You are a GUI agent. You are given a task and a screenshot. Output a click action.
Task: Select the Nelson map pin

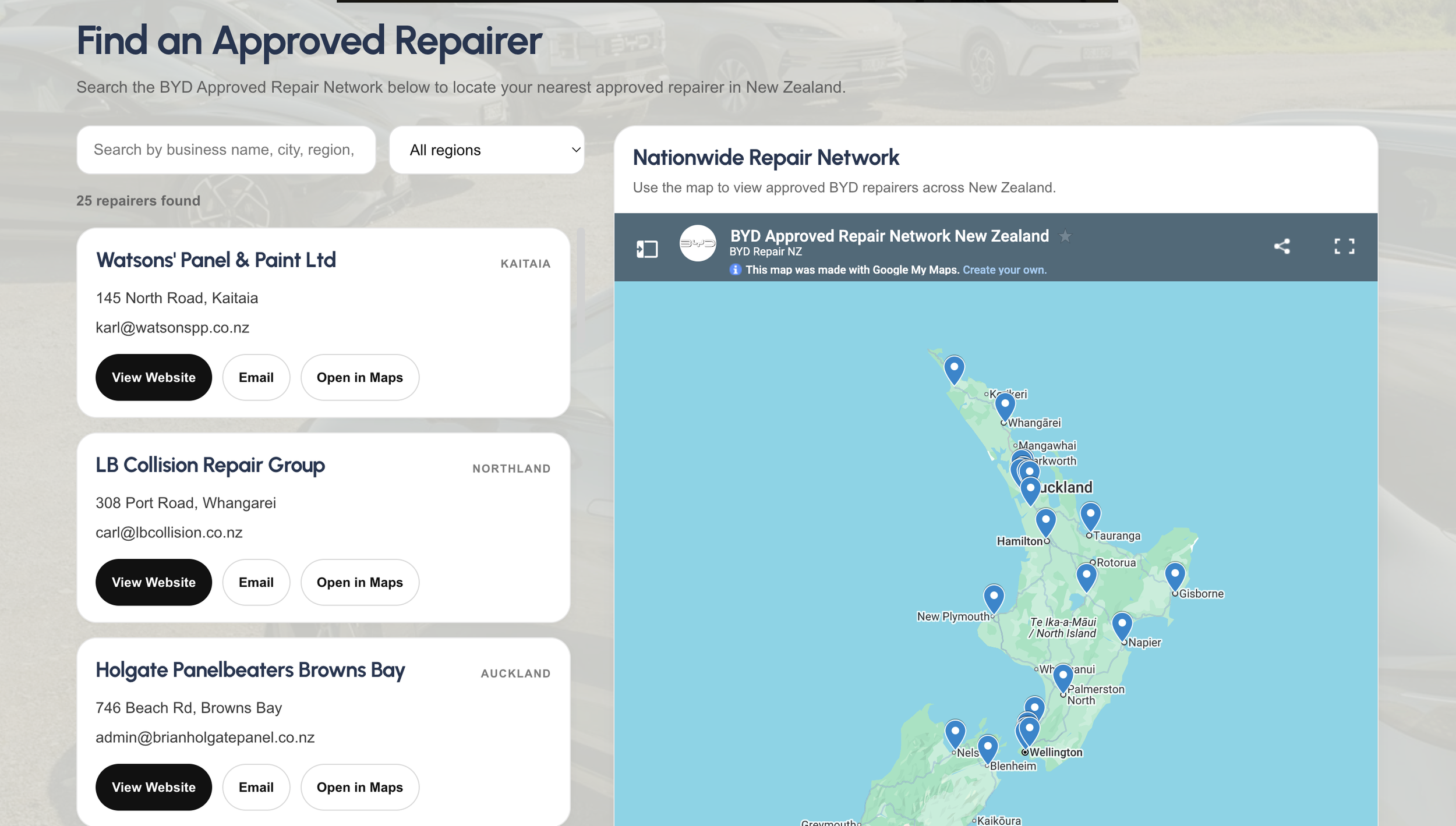[x=955, y=734]
